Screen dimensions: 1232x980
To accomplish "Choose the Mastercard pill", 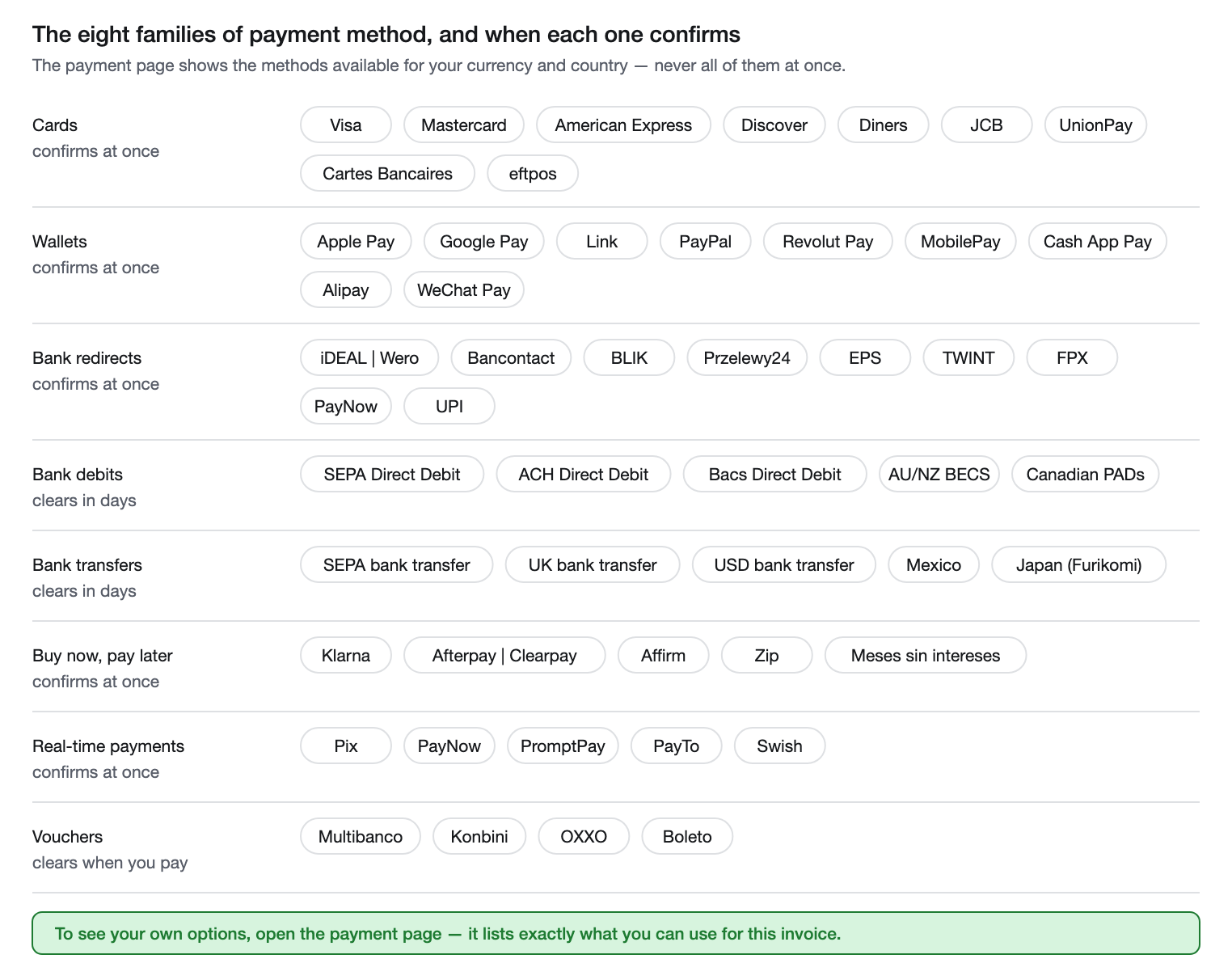I will pos(464,125).
